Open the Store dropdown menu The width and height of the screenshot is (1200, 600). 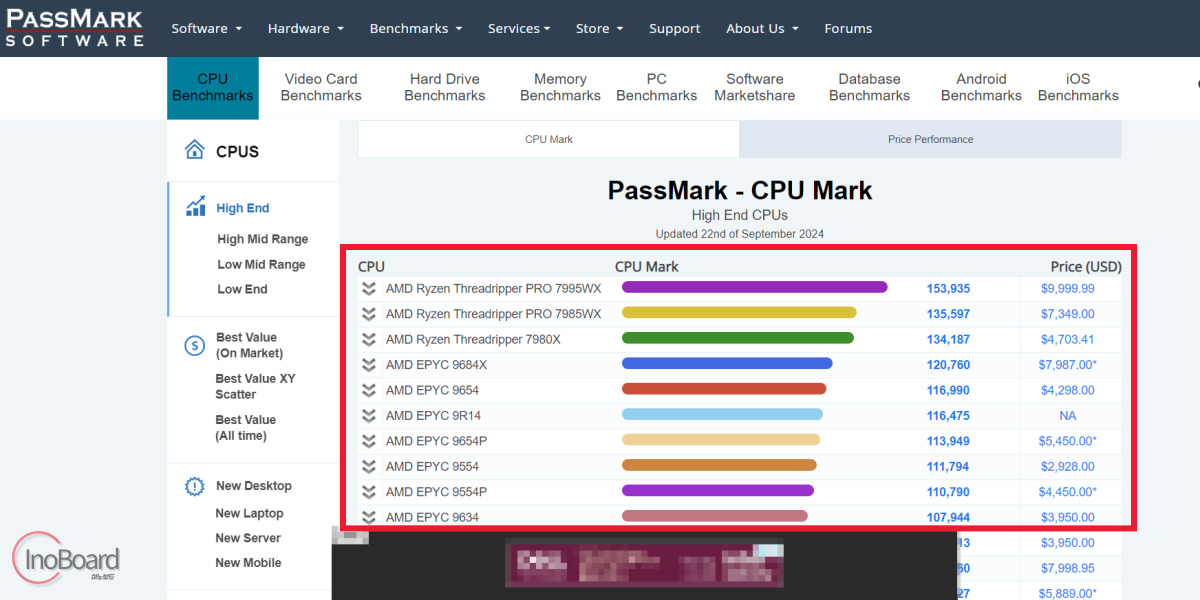pyautogui.click(x=600, y=28)
